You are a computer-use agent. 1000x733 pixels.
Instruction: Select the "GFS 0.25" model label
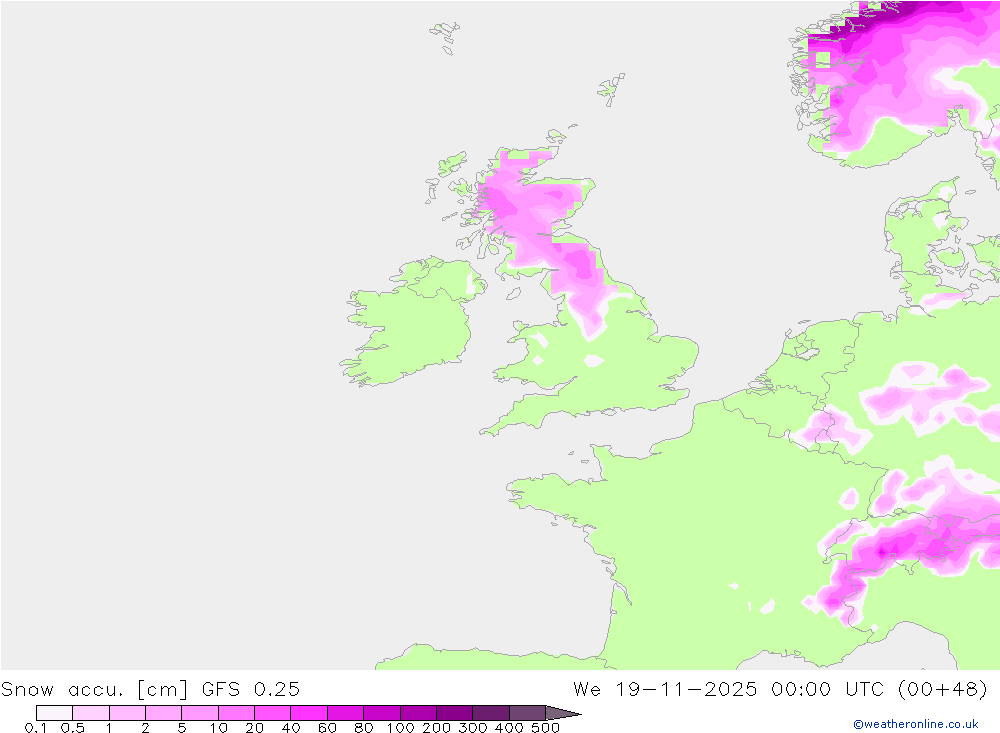251,690
